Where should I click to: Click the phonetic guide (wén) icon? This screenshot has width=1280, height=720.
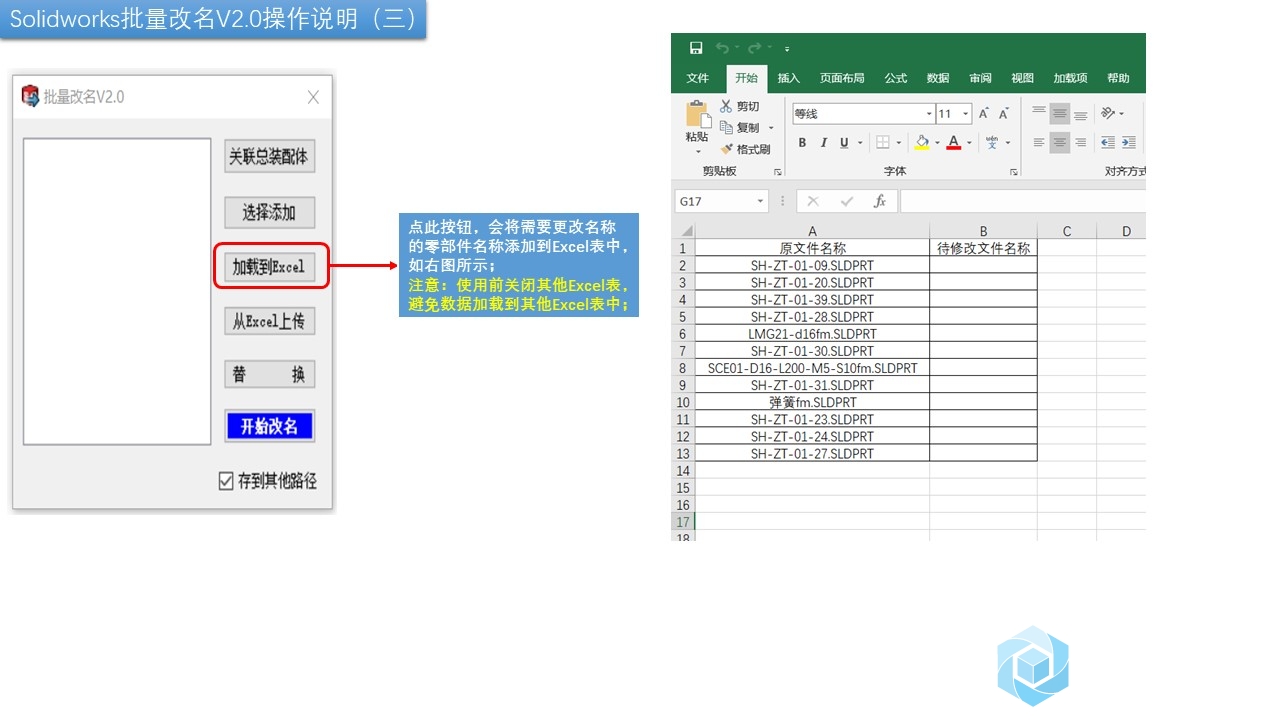point(991,143)
